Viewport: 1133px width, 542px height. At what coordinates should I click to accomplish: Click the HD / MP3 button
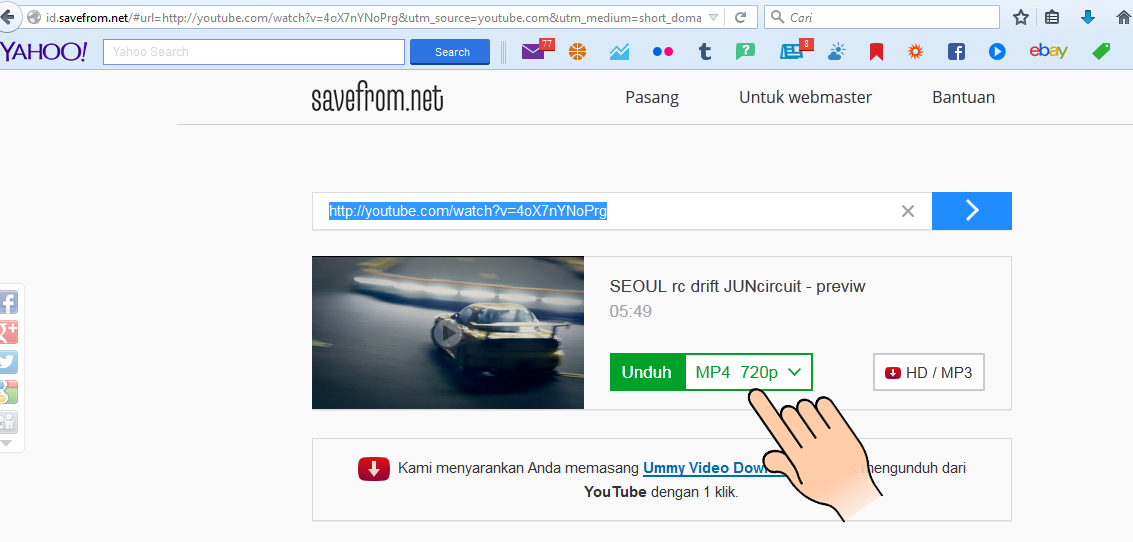929,373
